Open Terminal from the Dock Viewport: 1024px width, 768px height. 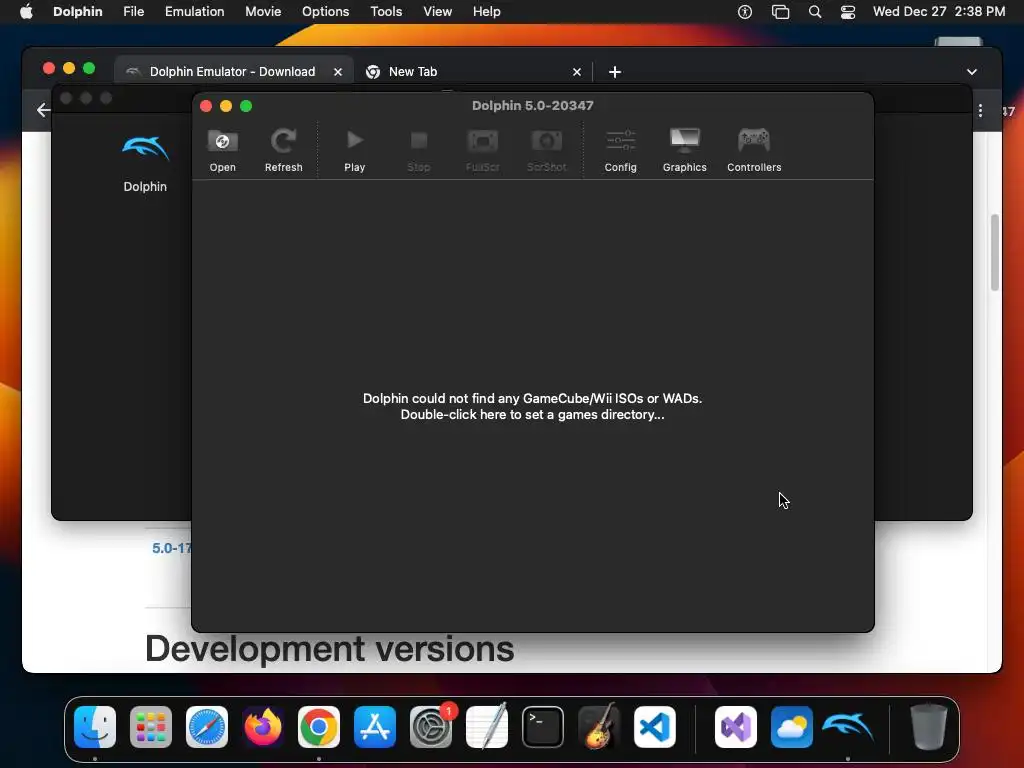click(543, 727)
